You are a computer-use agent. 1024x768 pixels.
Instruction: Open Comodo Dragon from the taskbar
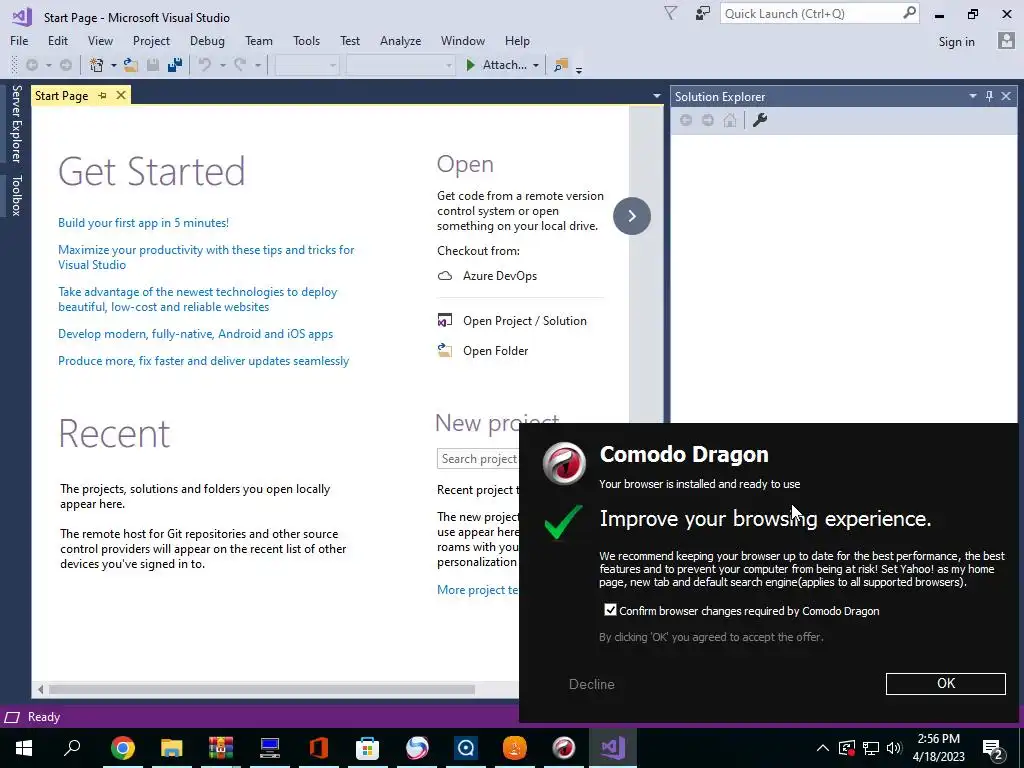click(x=564, y=748)
